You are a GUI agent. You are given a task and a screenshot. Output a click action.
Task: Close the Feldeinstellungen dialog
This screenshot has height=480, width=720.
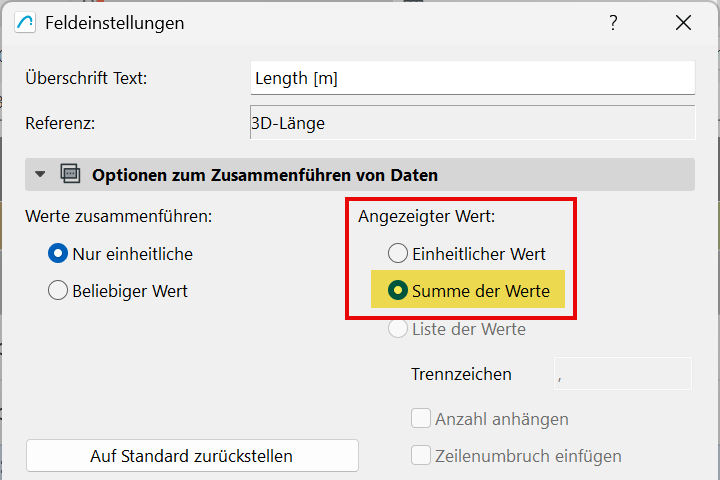(x=684, y=22)
